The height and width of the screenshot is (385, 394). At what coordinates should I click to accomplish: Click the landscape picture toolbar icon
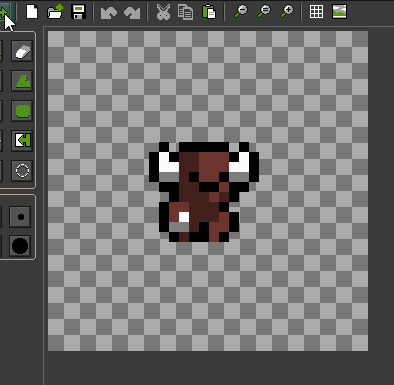coord(340,12)
